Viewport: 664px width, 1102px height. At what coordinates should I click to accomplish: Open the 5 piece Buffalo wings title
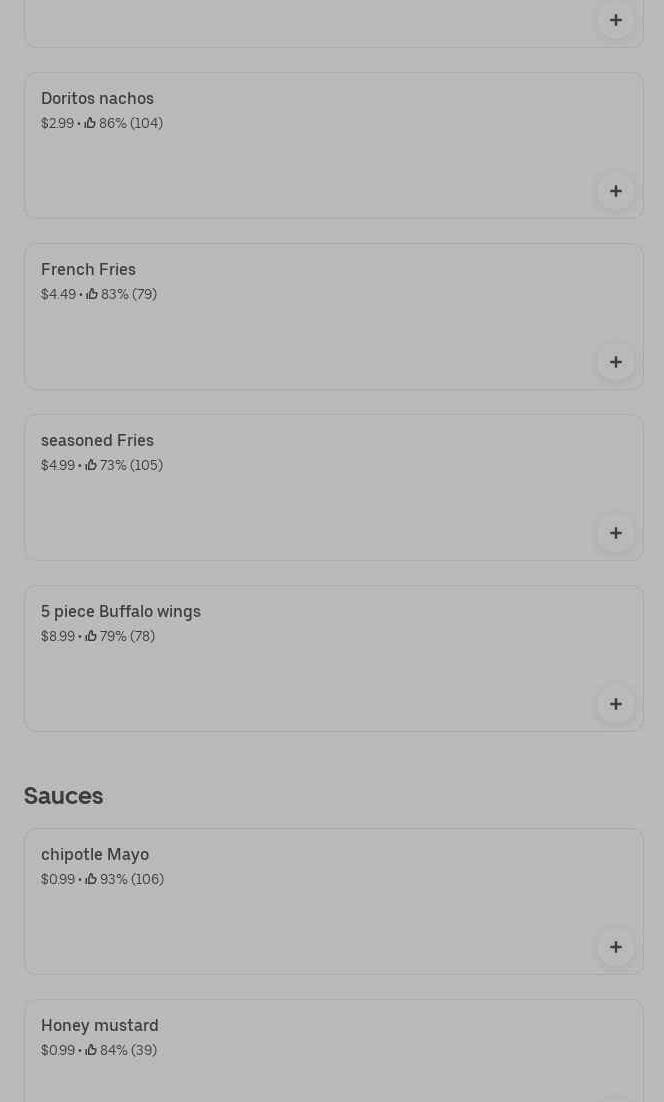pos(121,611)
